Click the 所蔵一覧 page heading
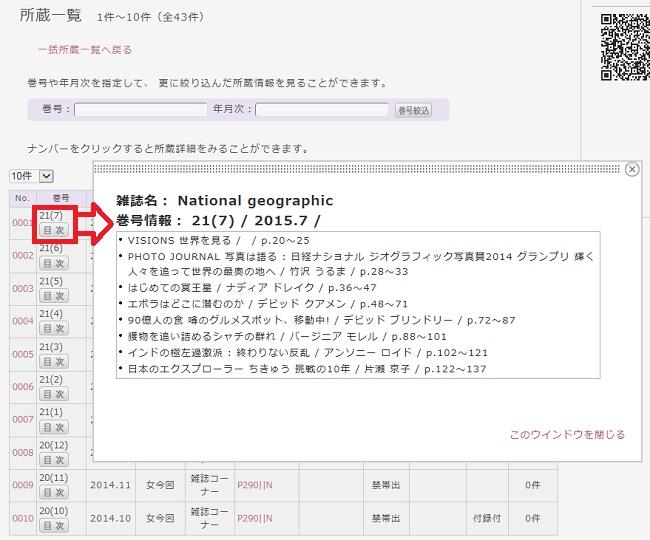This screenshot has width=650, height=540. (x=51, y=16)
